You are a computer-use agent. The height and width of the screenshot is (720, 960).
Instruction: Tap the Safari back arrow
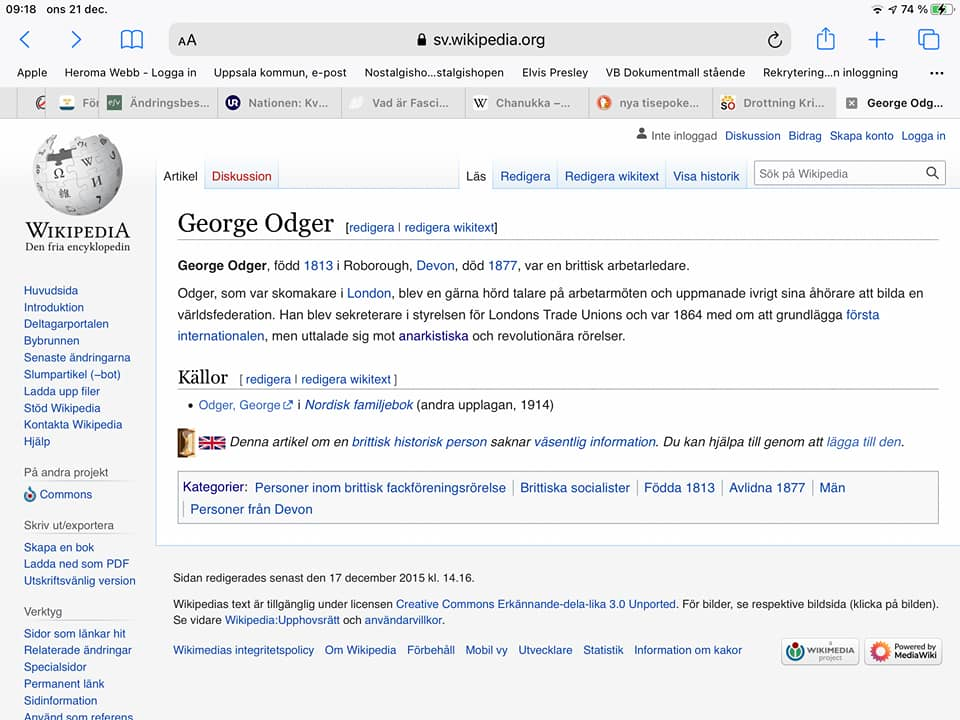pos(25,40)
